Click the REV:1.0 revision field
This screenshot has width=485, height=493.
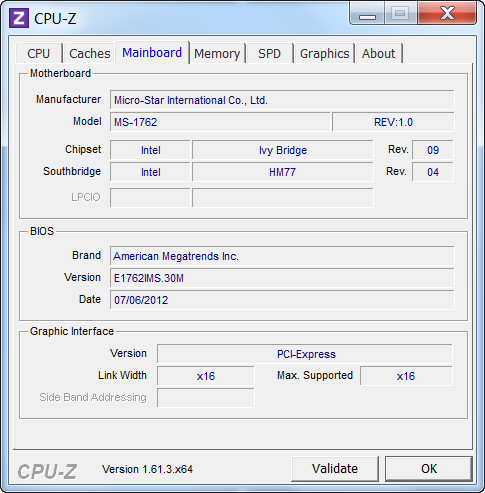(x=393, y=122)
